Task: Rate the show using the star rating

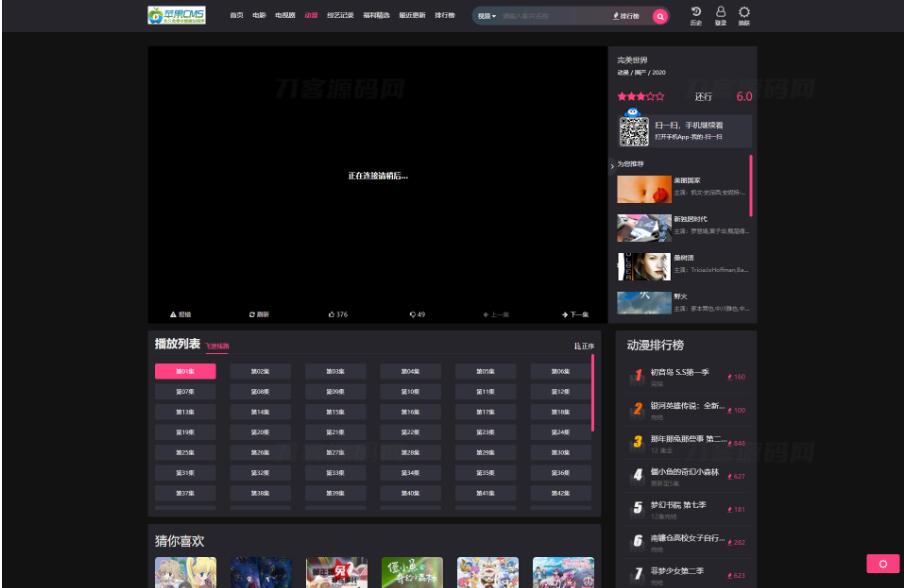Action: click(x=638, y=96)
